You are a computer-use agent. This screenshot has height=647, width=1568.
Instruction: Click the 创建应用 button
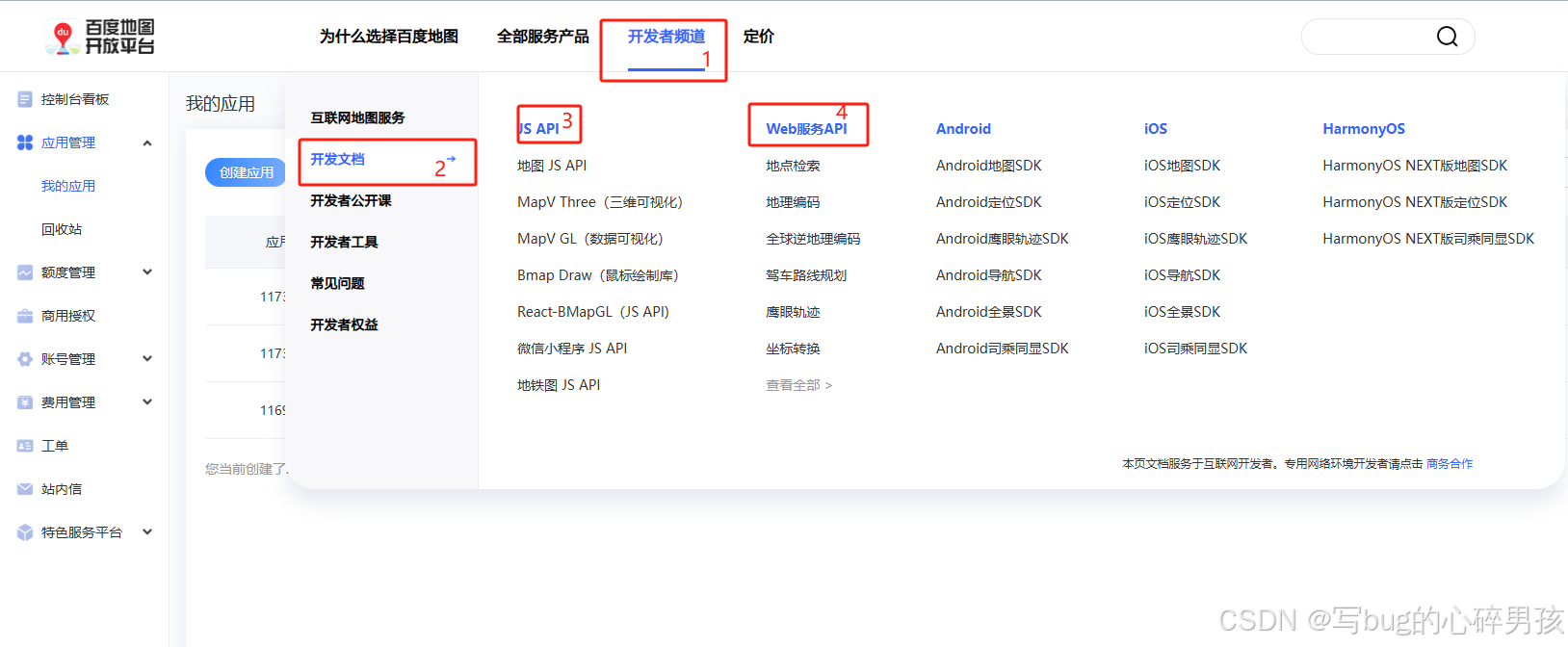(247, 172)
